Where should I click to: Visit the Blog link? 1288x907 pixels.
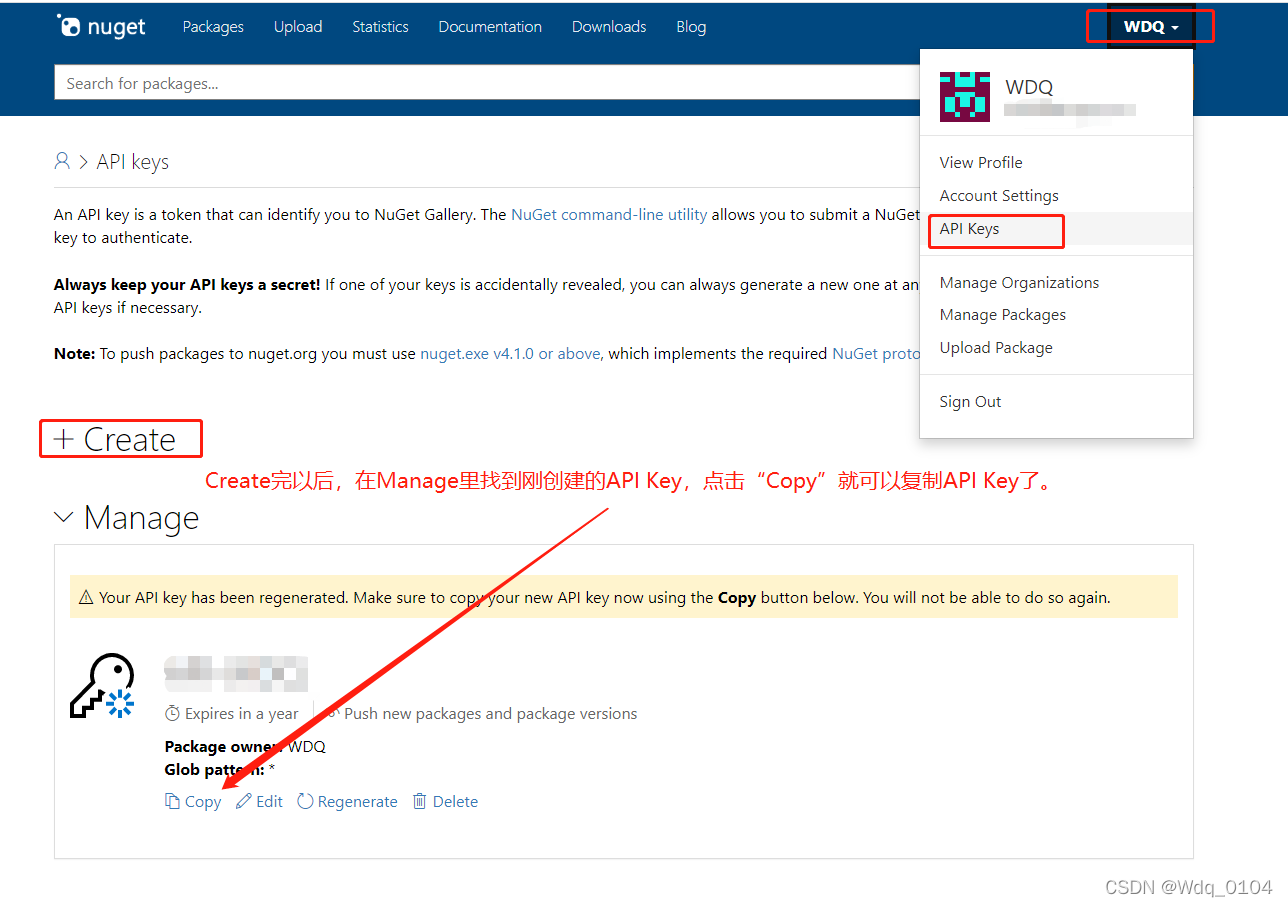(x=691, y=27)
